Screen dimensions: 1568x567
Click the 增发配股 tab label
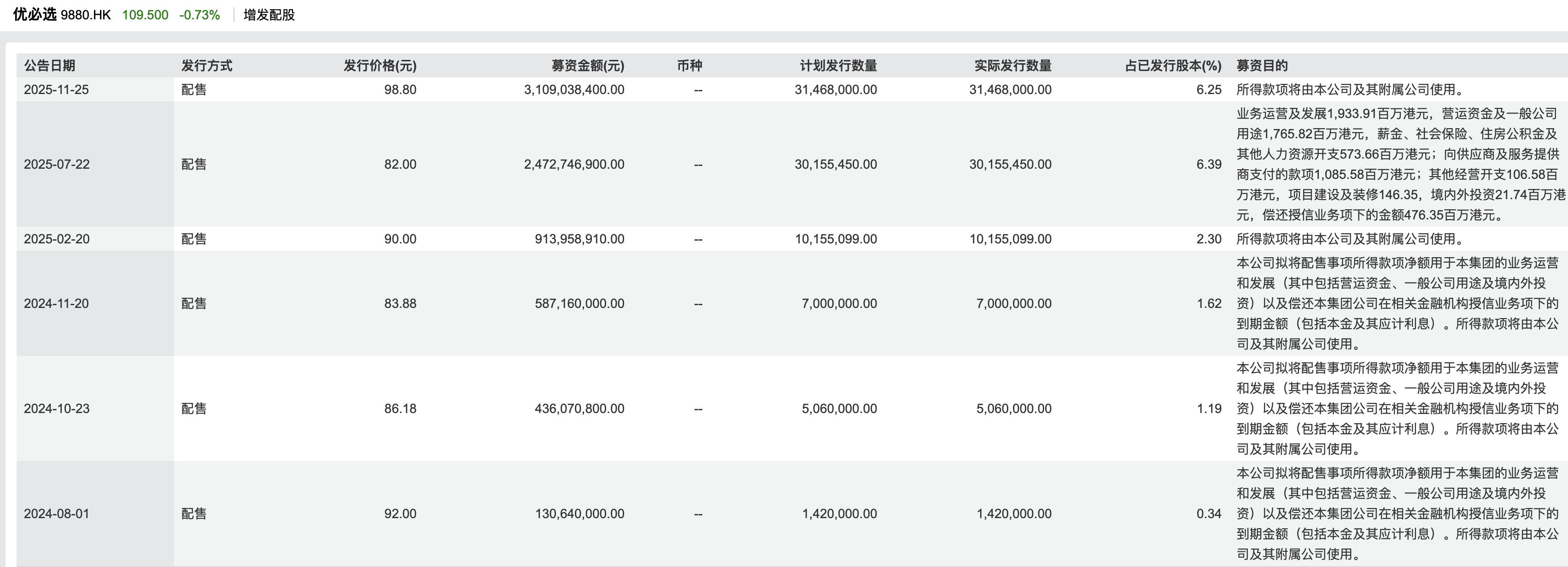(269, 15)
